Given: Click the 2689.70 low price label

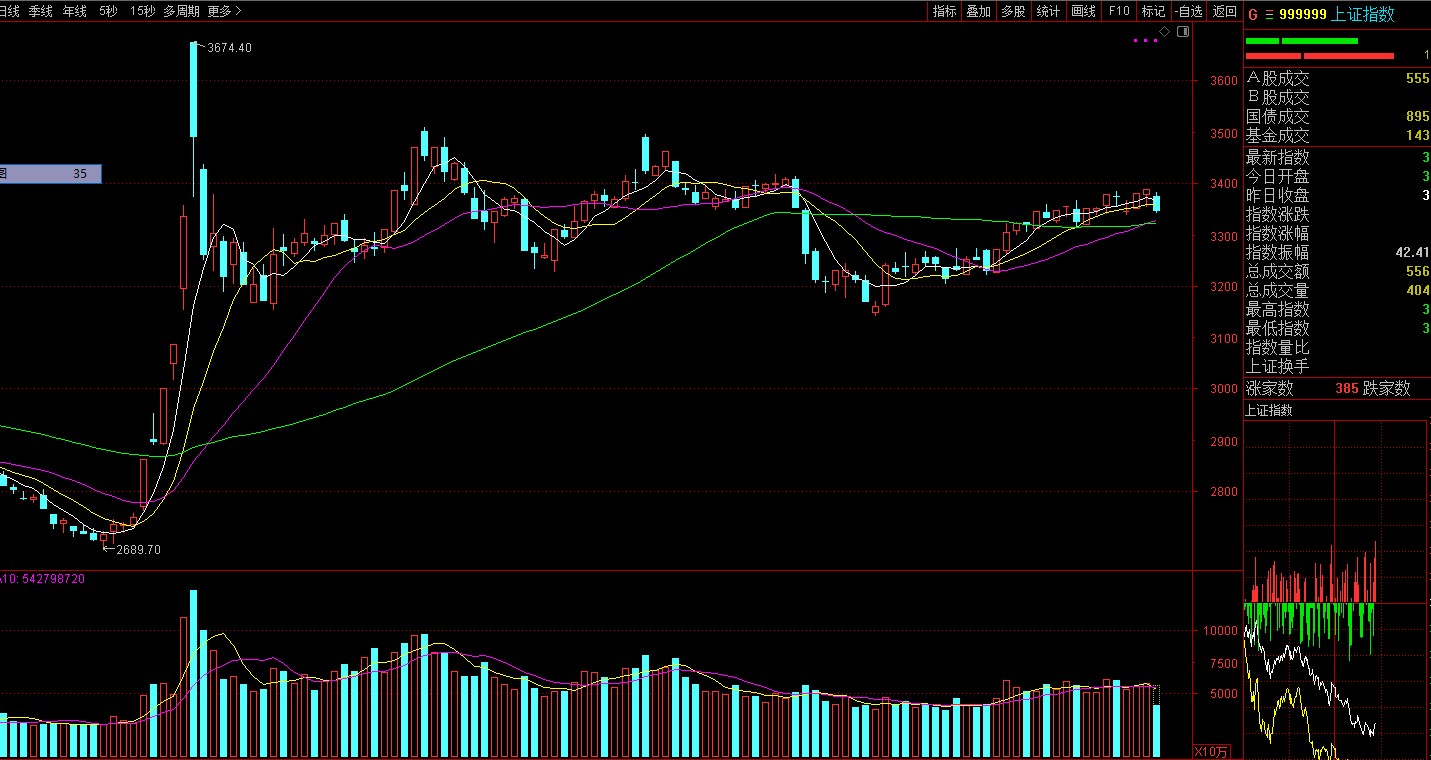Looking at the screenshot, I should click(x=138, y=549).
